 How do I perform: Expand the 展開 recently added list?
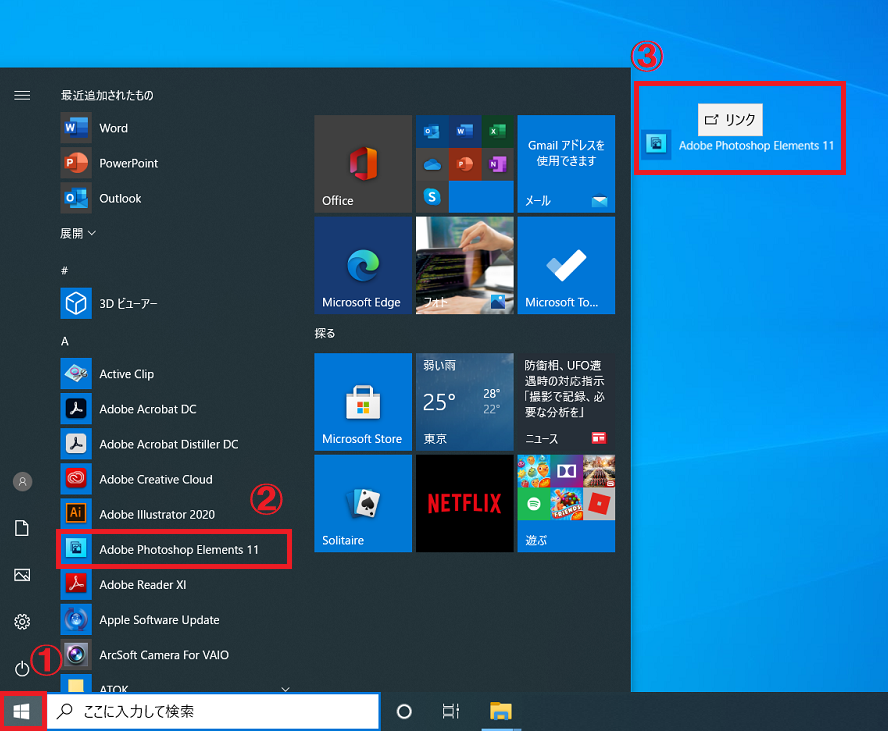click(78, 233)
